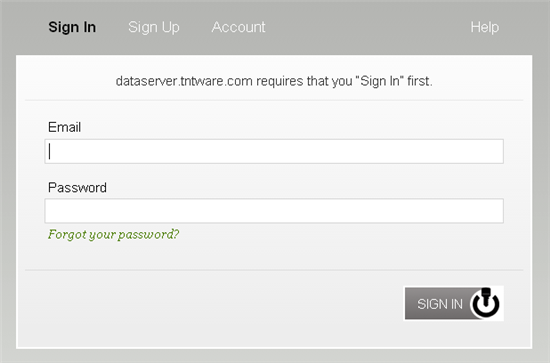The image size is (550, 363).
Task: Click the dataserver.tntware.com sign-in notice text
Action: point(274,81)
